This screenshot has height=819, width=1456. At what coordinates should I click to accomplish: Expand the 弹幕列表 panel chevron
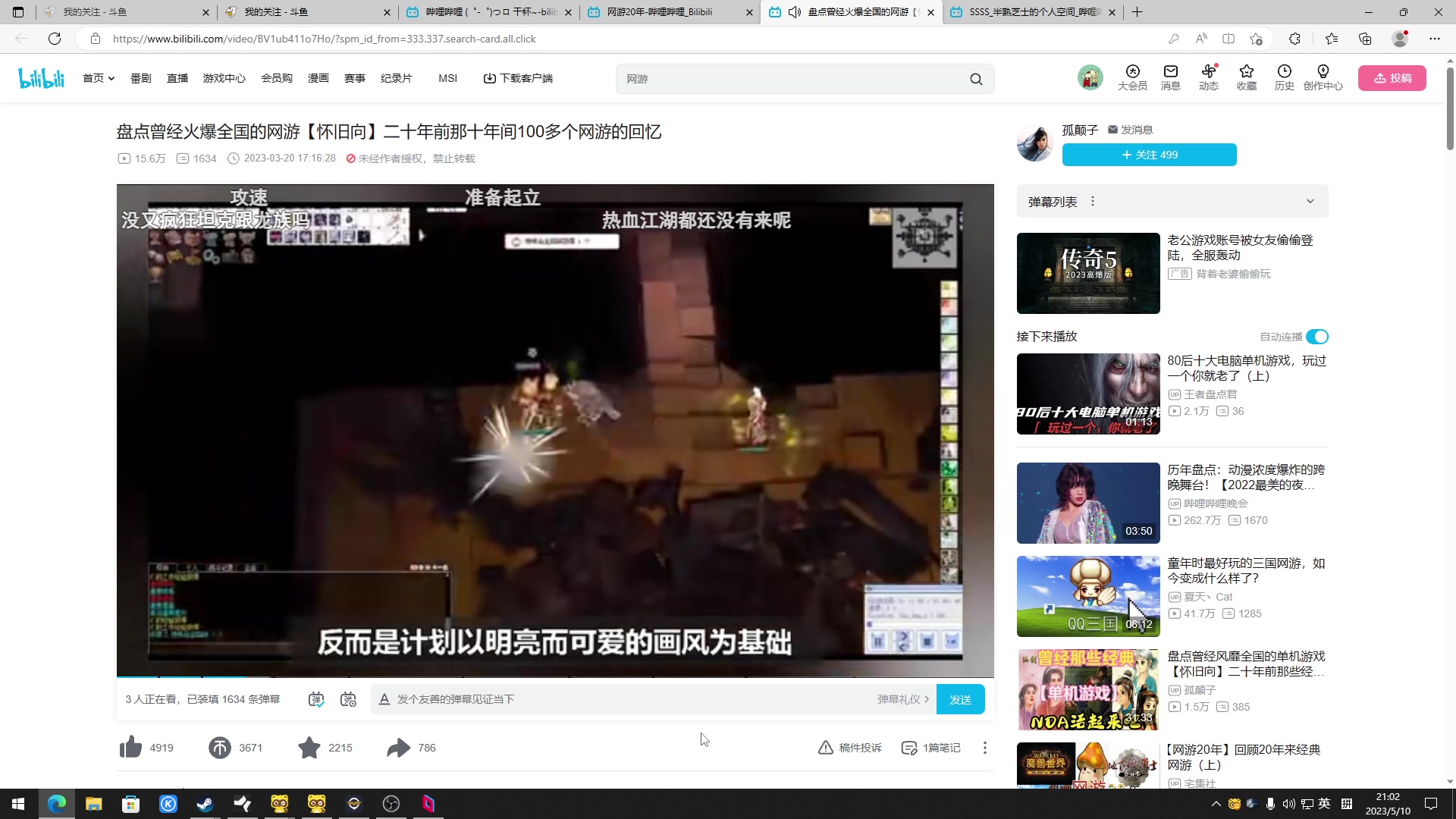(x=1310, y=201)
